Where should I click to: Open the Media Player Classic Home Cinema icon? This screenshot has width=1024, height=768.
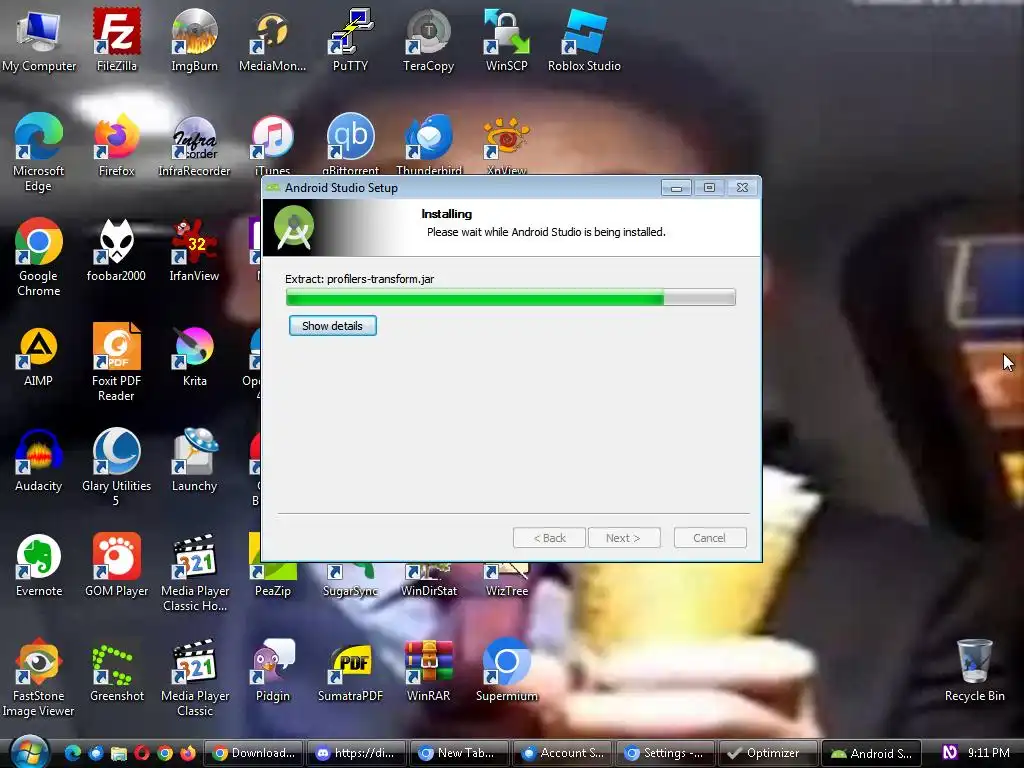(x=194, y=571)
